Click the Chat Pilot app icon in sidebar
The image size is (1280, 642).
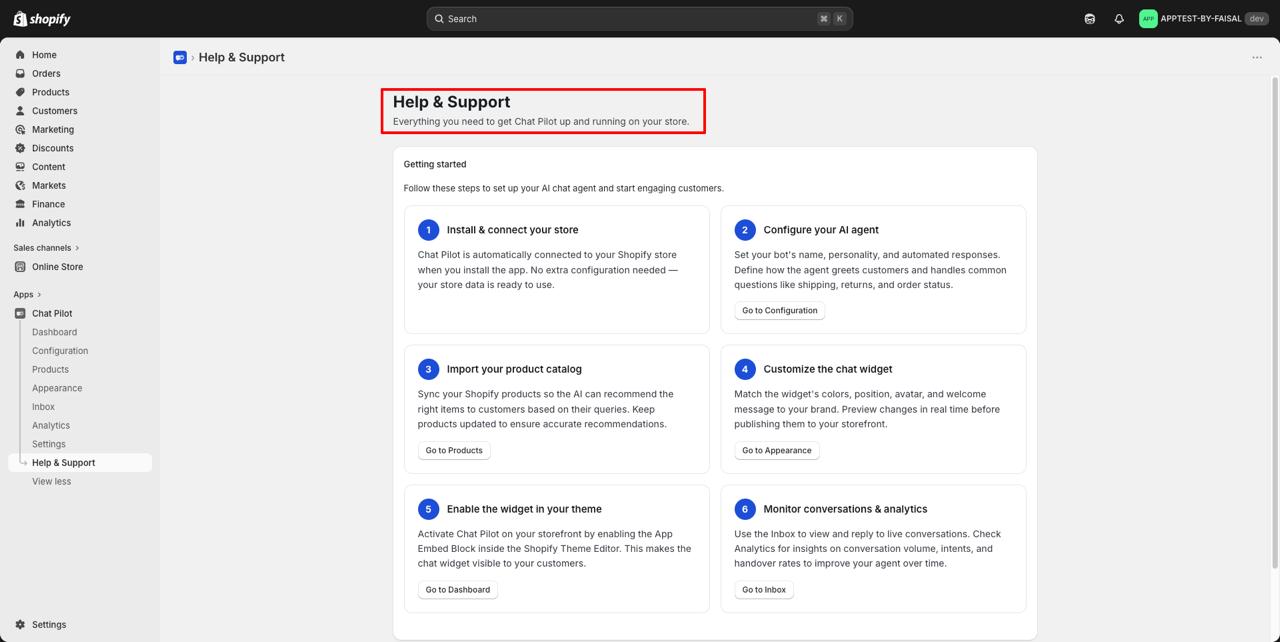coord(20,314)
